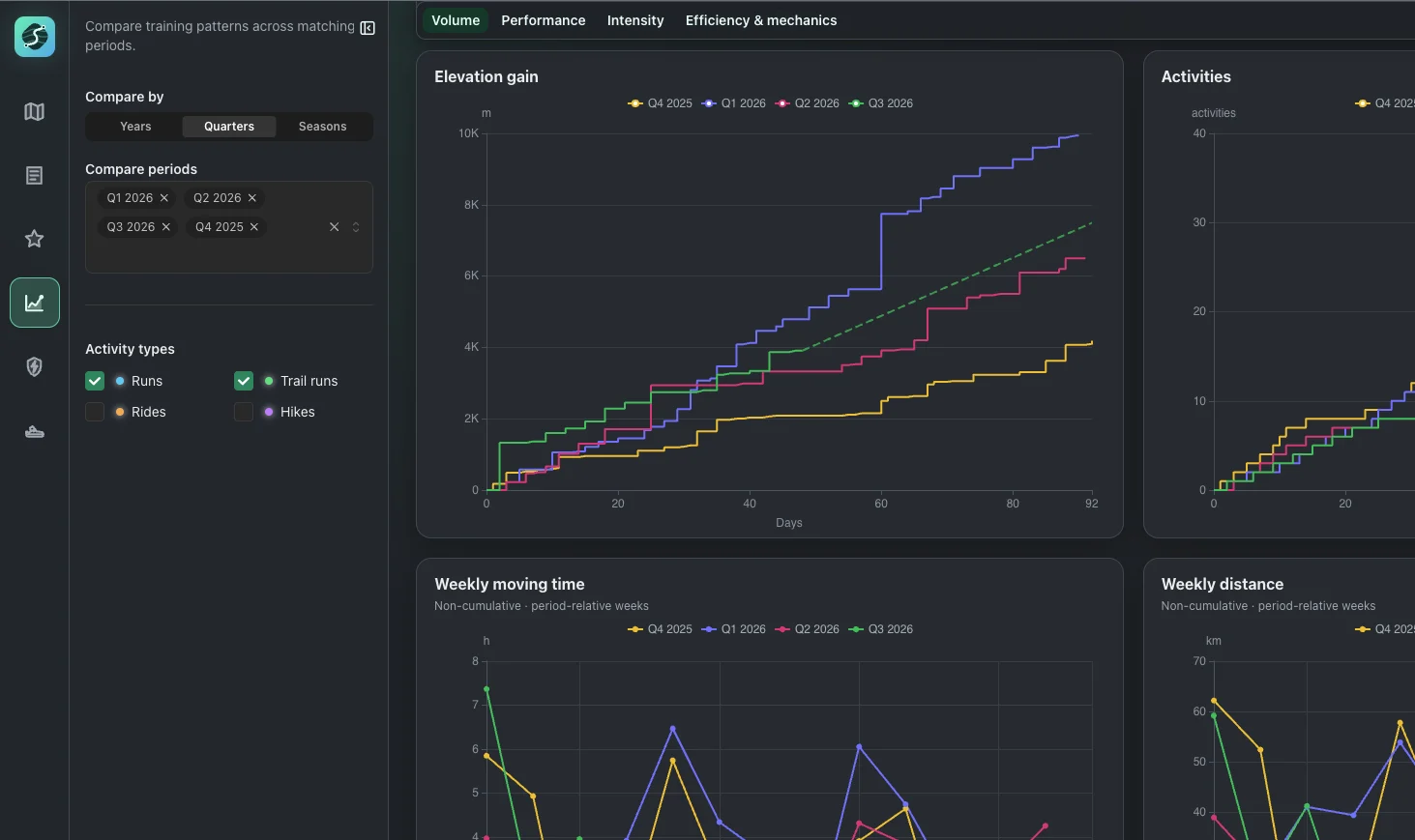Switch to Efficiency & mechanics tab
Screen dimensions: 1415x840
[761, 20]
